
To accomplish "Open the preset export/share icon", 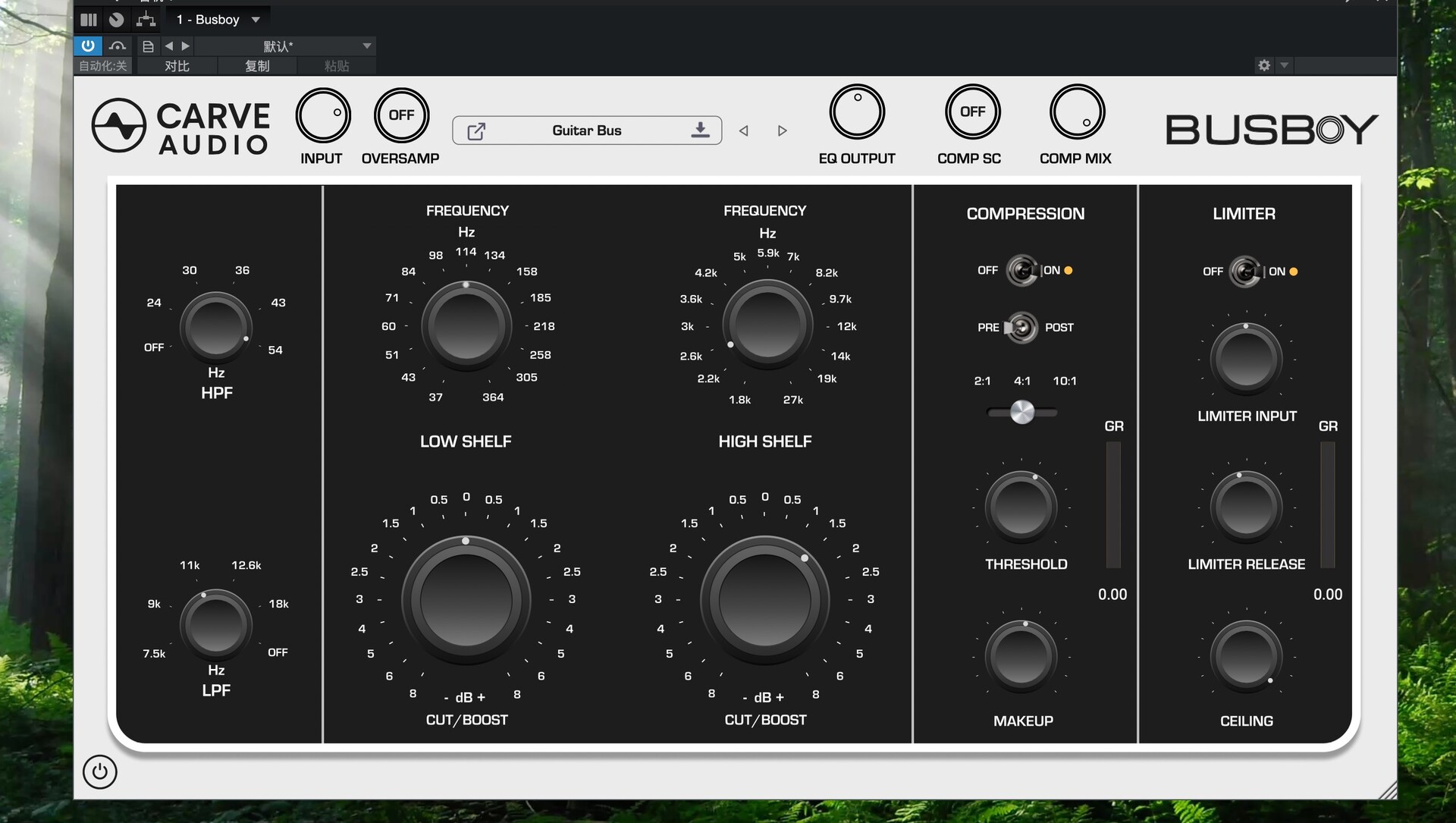I will (476, 130).
